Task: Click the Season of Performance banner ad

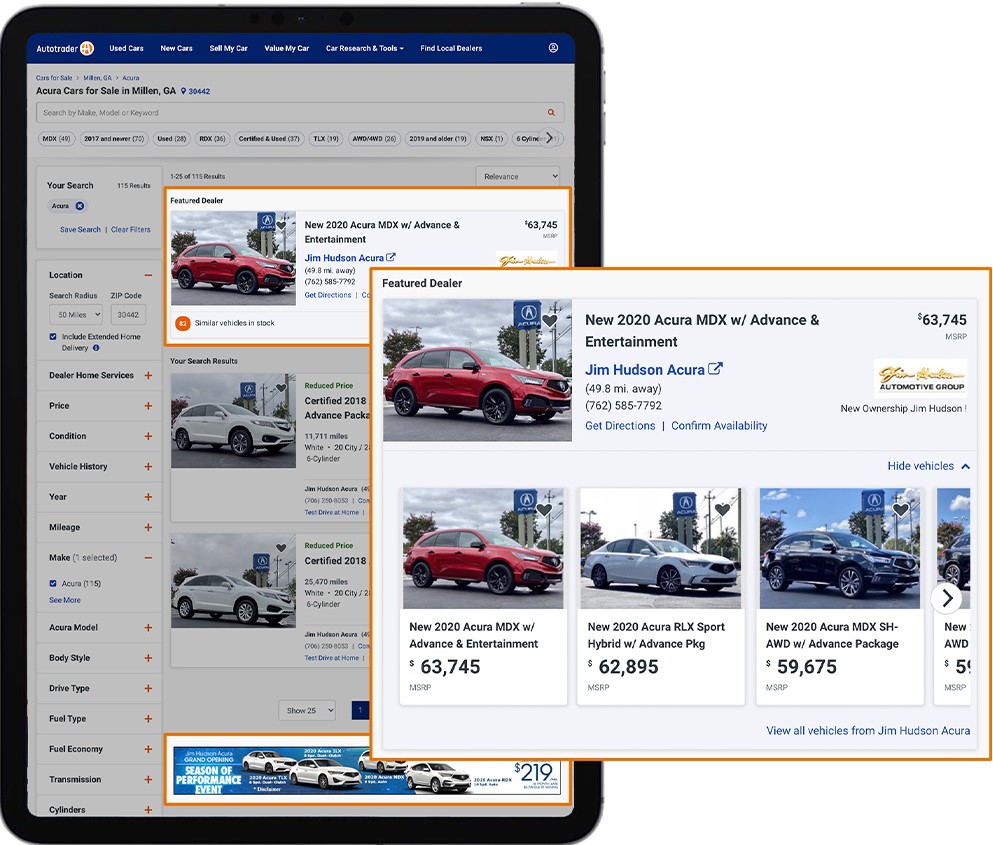Action: tap(367, 771)
